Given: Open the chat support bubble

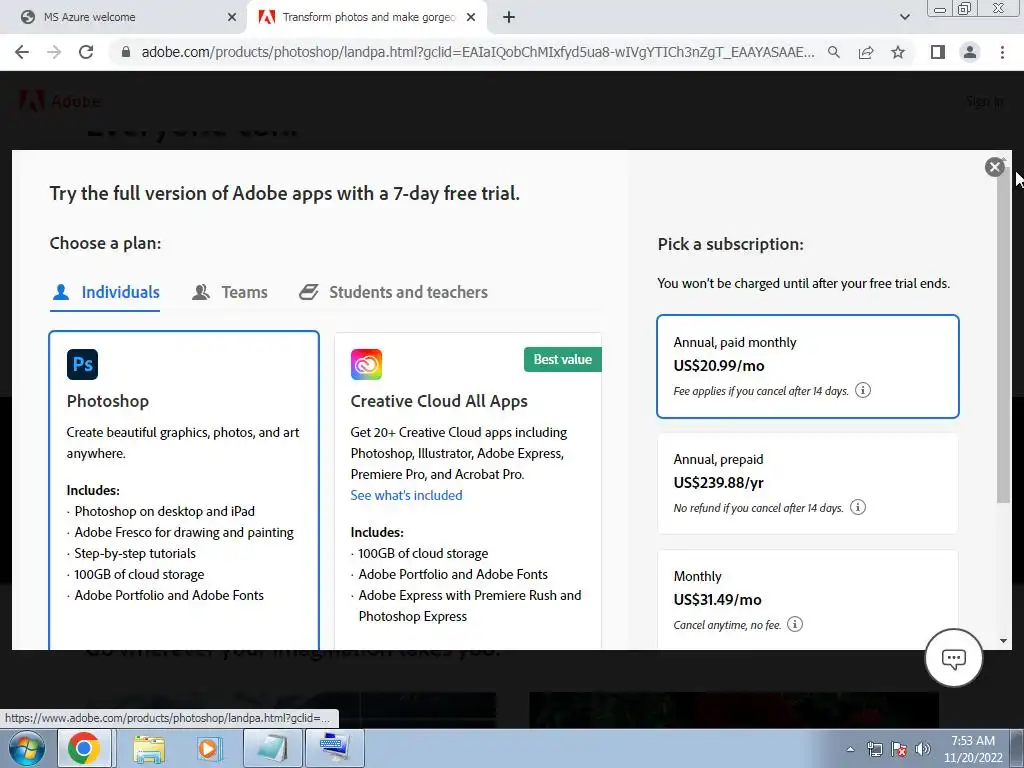Looking at the screenshot, I should click(953, 658).
